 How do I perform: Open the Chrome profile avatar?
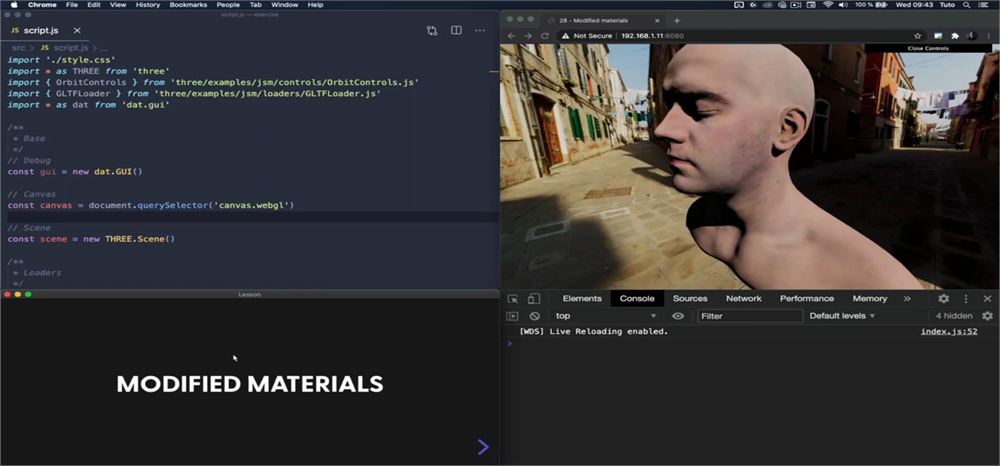pos(971,36)
